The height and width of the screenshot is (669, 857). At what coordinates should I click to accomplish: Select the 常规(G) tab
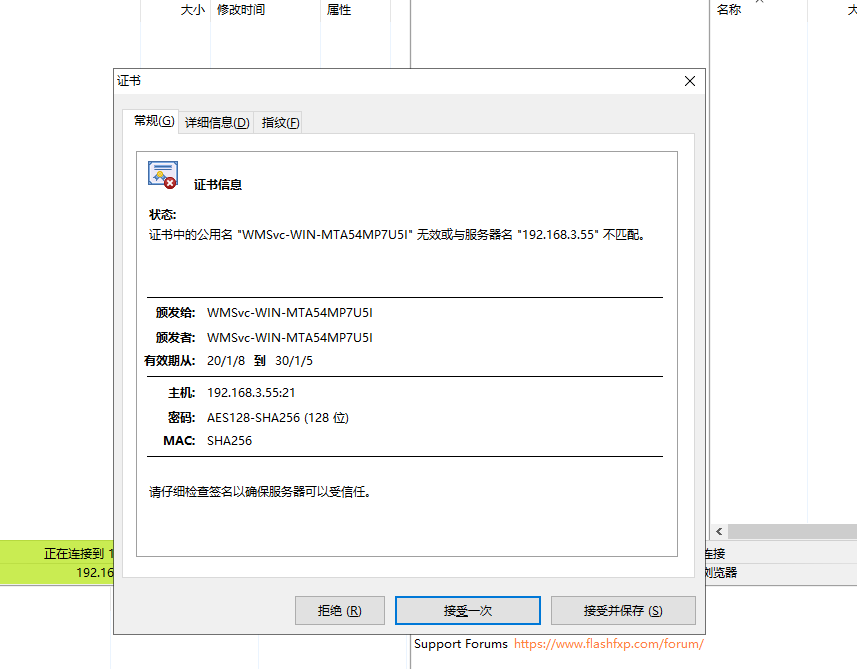click(151, 119)
